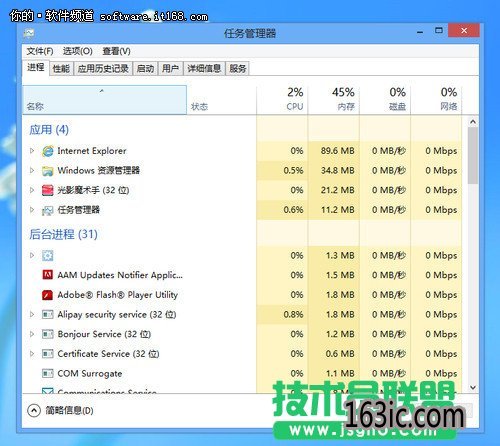The width and height of the screenshot is (500, 446).
Task: Close the Task Manager window
Action: (x=464, y=31)
